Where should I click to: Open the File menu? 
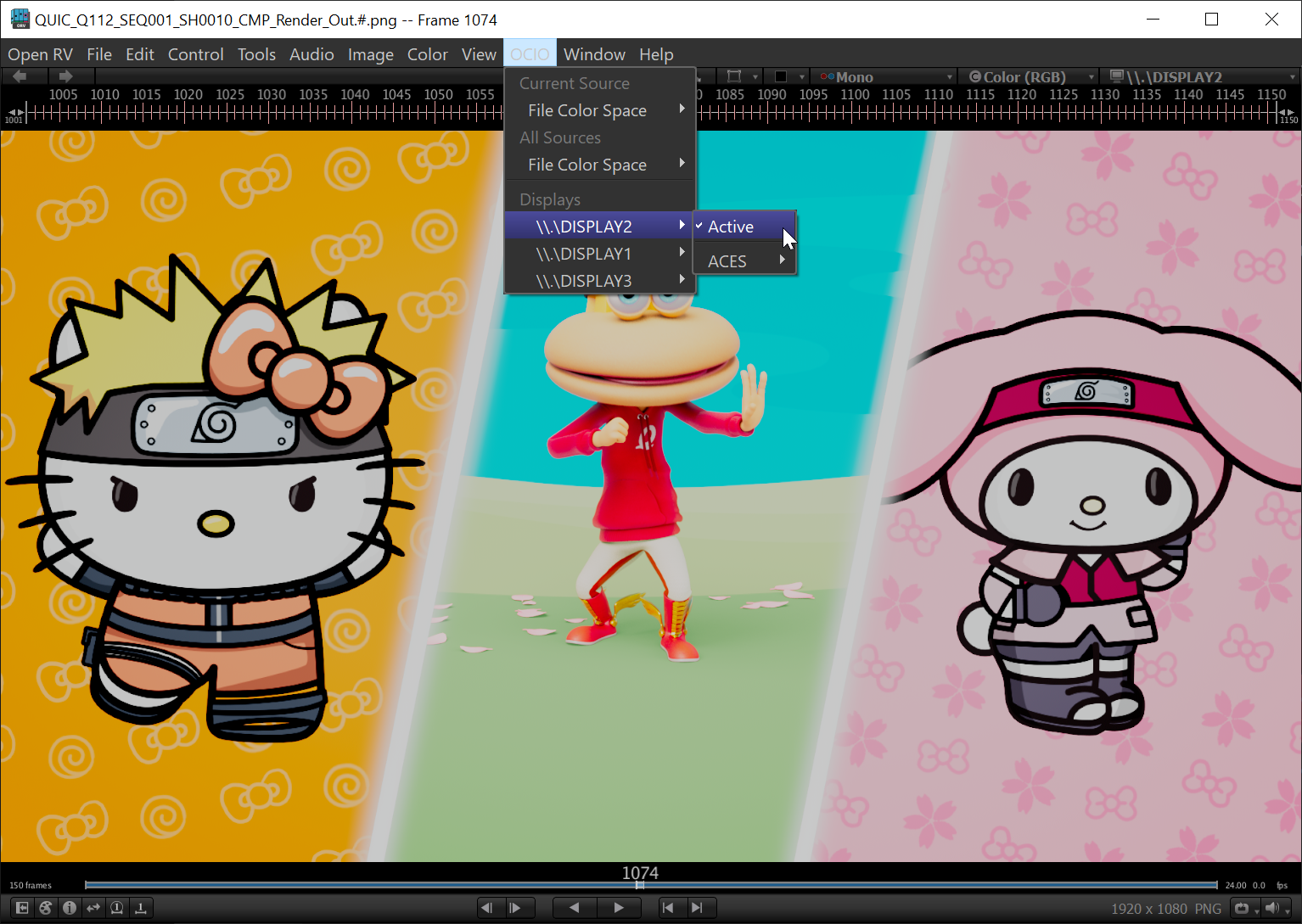pyautogui.click(x=99, y=54)
